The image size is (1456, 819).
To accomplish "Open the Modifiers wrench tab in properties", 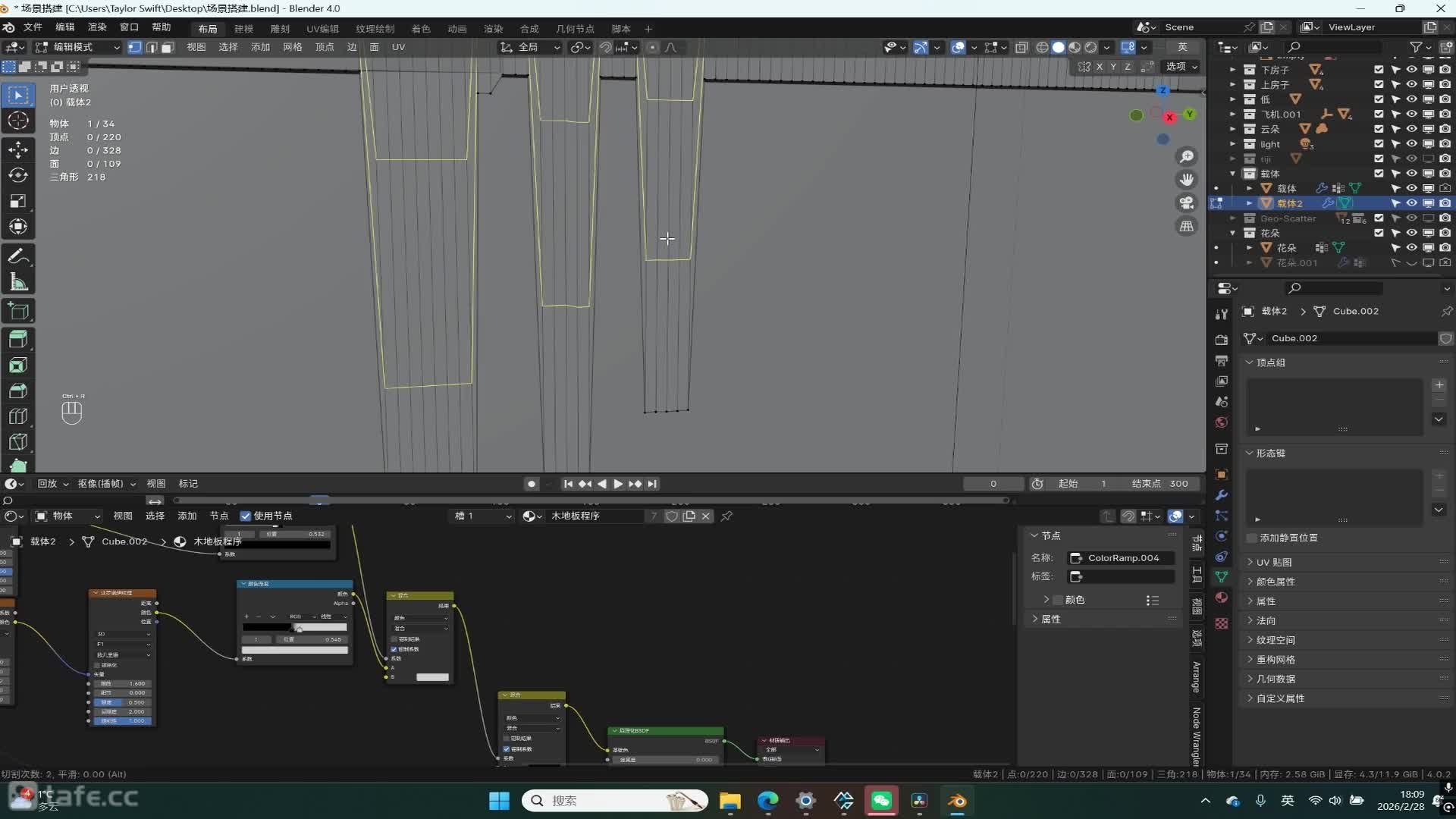I will click(1221, 495).
